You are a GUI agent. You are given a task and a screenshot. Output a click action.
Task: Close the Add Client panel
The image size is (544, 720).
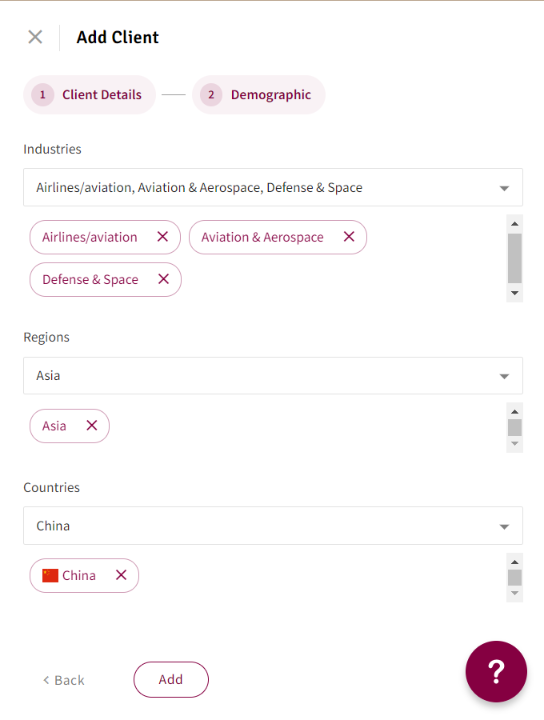[x=35, y=37]
